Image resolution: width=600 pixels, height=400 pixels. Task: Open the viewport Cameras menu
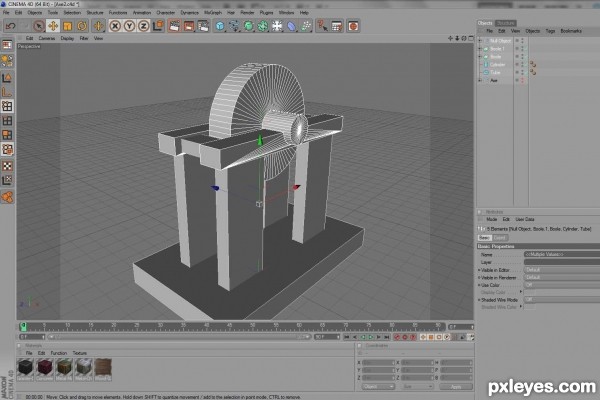pyautogui.click(x=47, y=38)
